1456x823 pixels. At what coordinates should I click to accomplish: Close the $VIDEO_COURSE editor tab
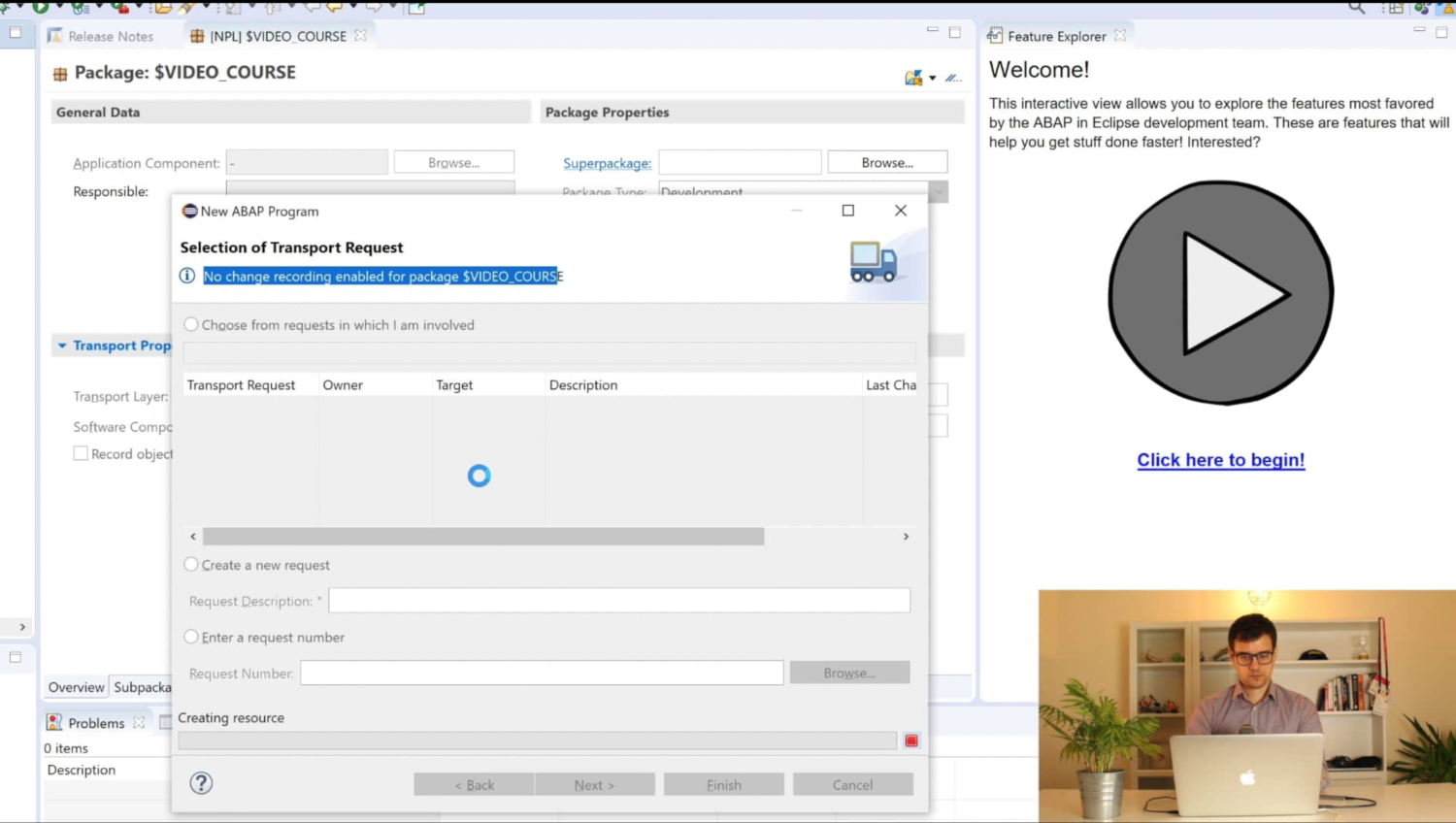pyautogui.click(x=361, y=36)
